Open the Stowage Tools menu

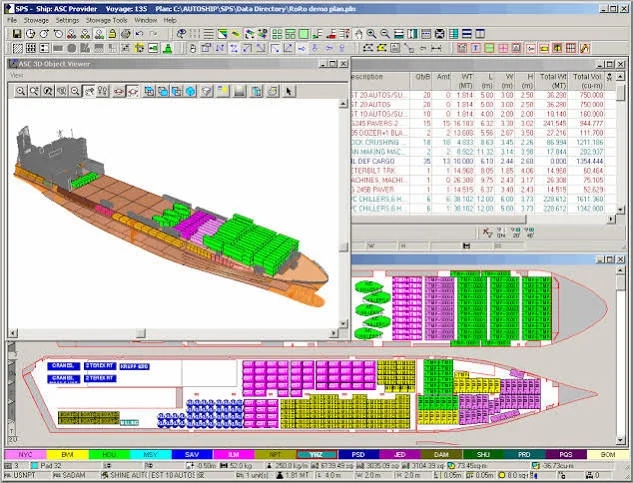(107, 20)
